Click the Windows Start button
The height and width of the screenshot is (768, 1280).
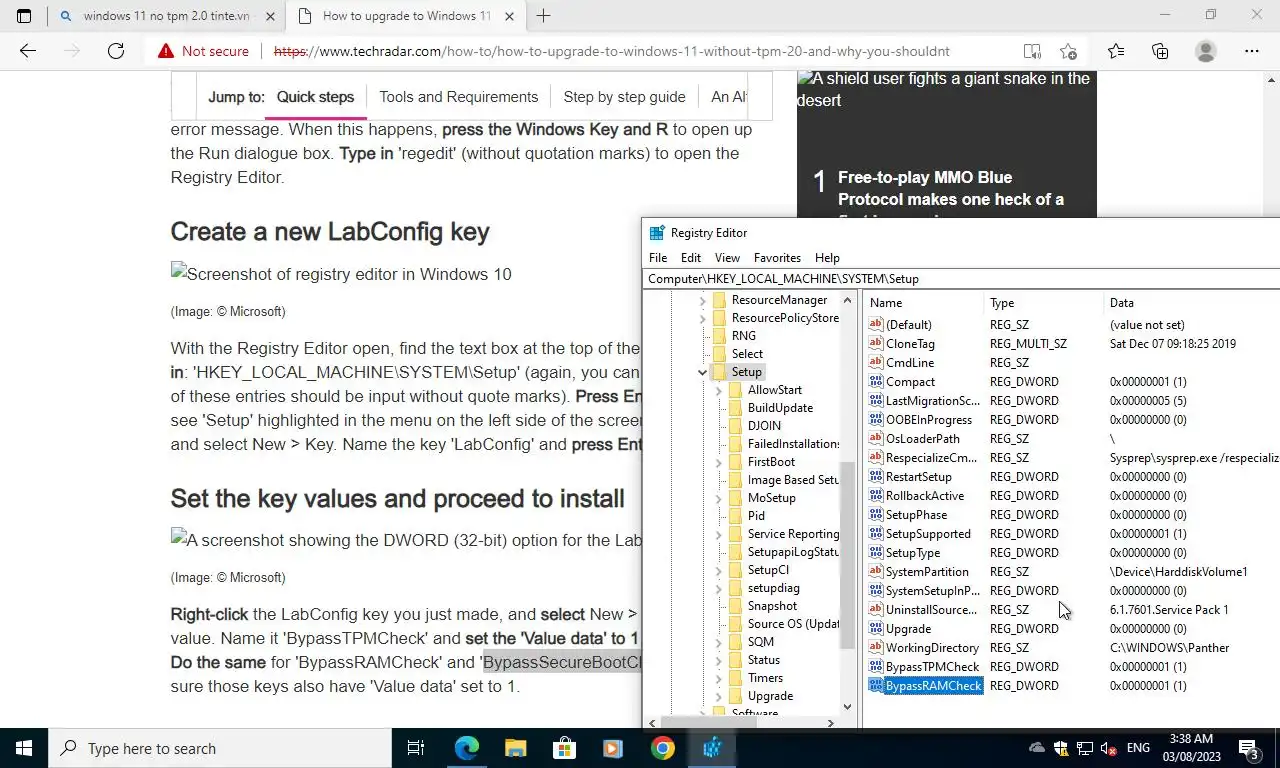pyautogui.click(x=24, y=748)
